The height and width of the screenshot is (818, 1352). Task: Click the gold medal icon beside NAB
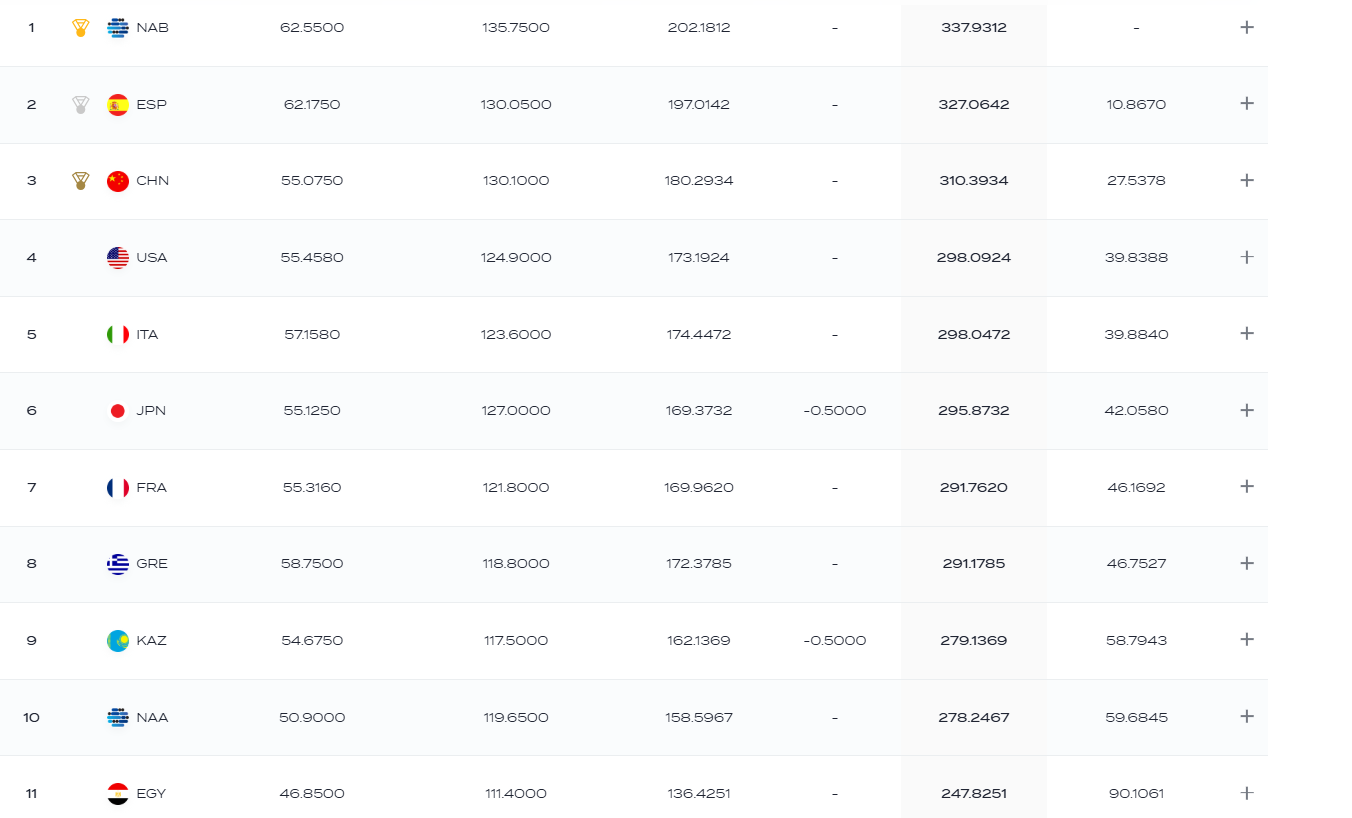point(81,28)
